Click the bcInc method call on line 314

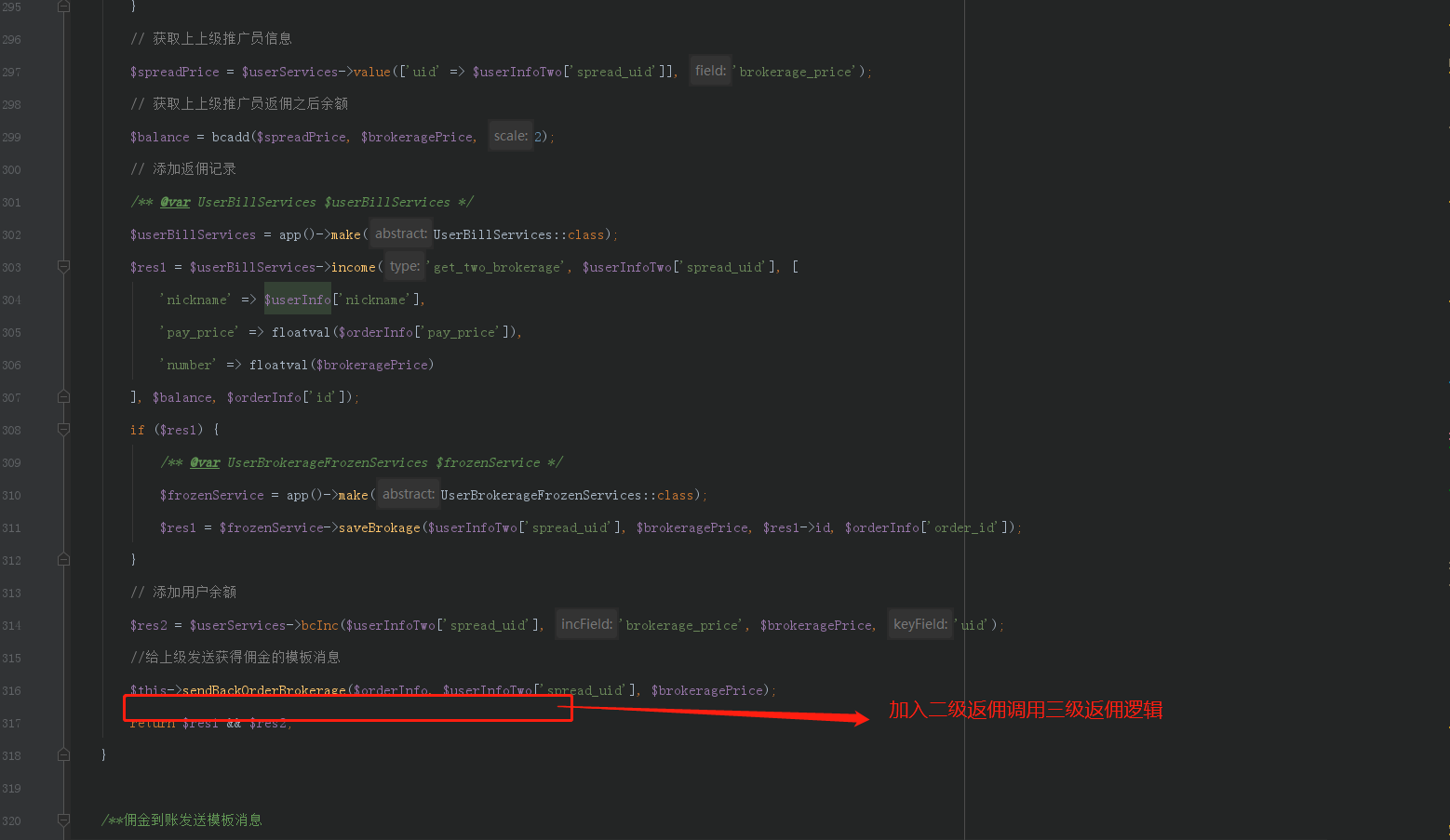(320, 625)
